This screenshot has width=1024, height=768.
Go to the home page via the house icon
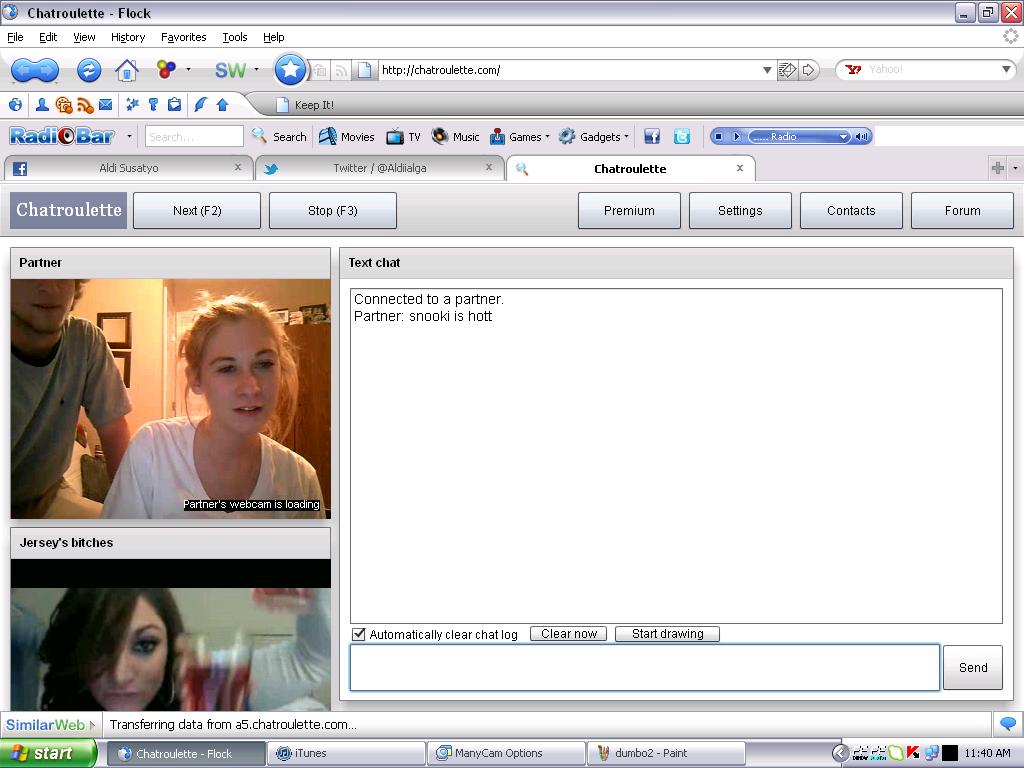coord(126,70)
